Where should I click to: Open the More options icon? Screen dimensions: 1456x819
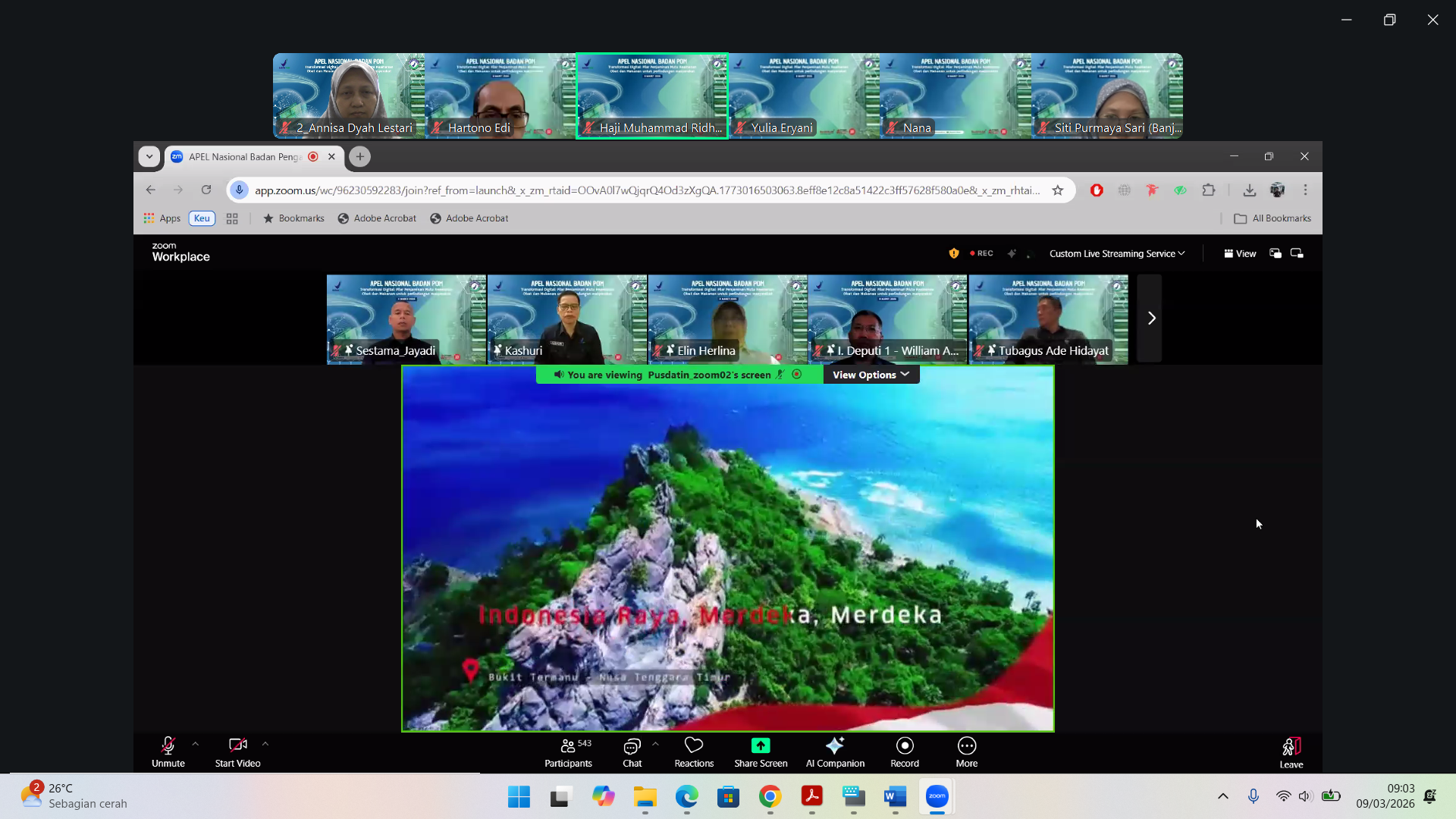(x=966, y=746)
